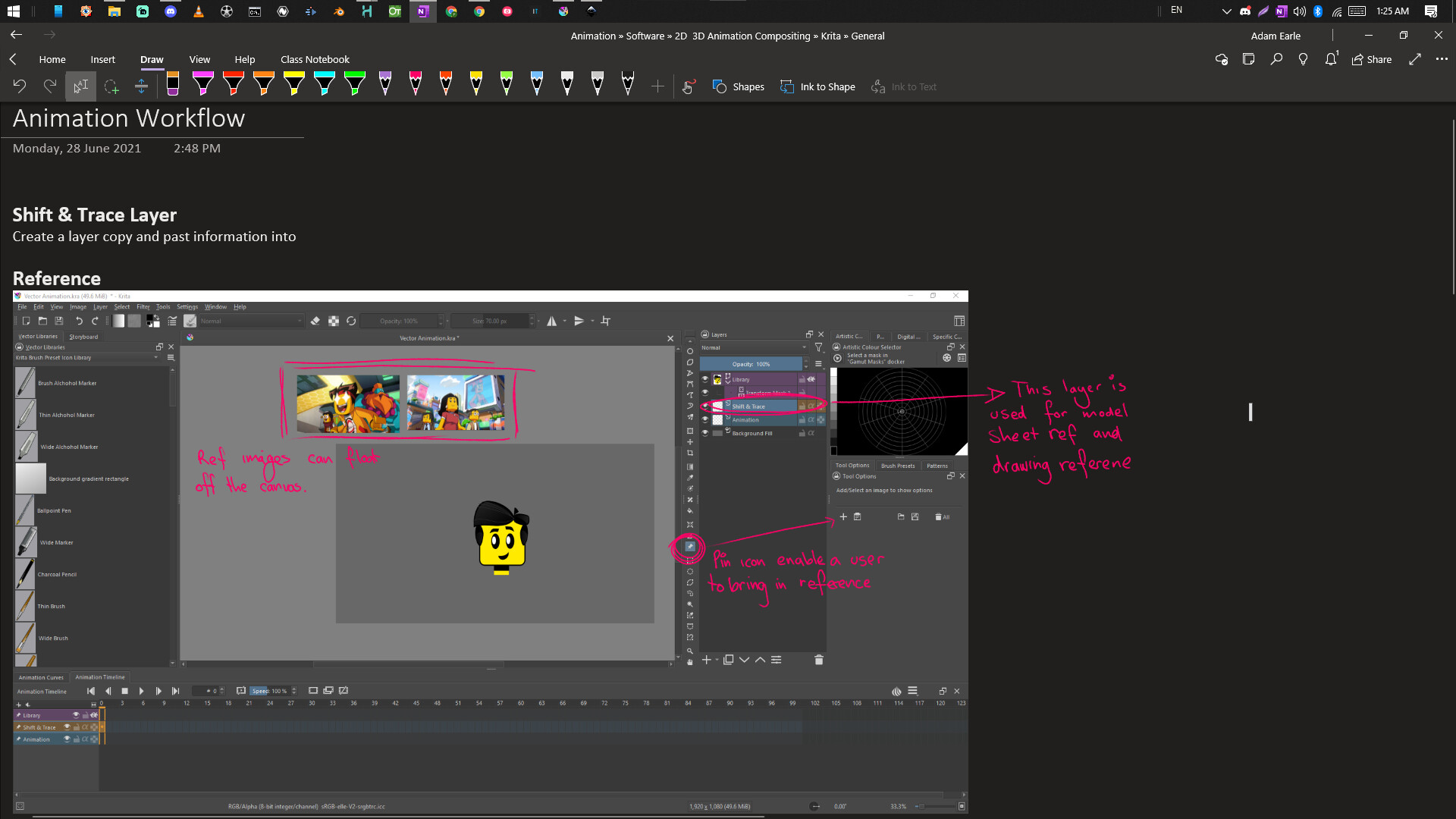The height and width of the screenshot is (819, 1456).
Task: Expand hidden system tray icons chevron
Action: pos(1226,11)
